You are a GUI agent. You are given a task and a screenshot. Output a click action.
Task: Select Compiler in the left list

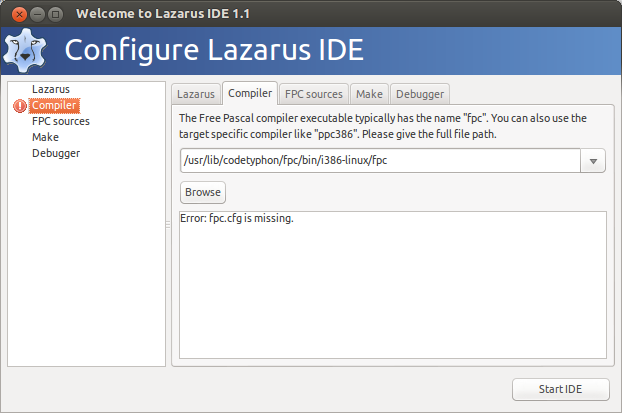click(x=54, y=106)
